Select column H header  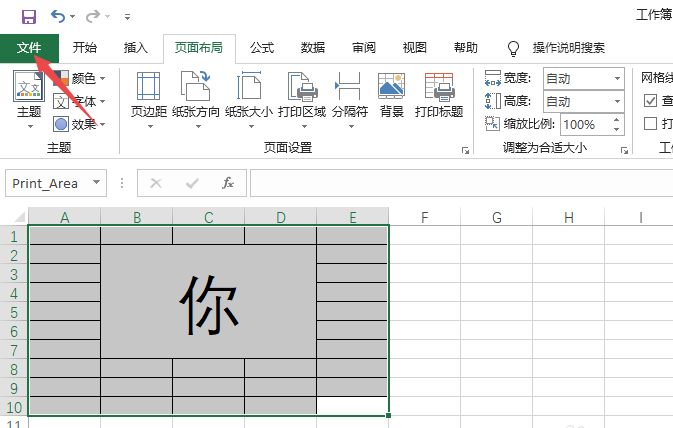[569, 217]
